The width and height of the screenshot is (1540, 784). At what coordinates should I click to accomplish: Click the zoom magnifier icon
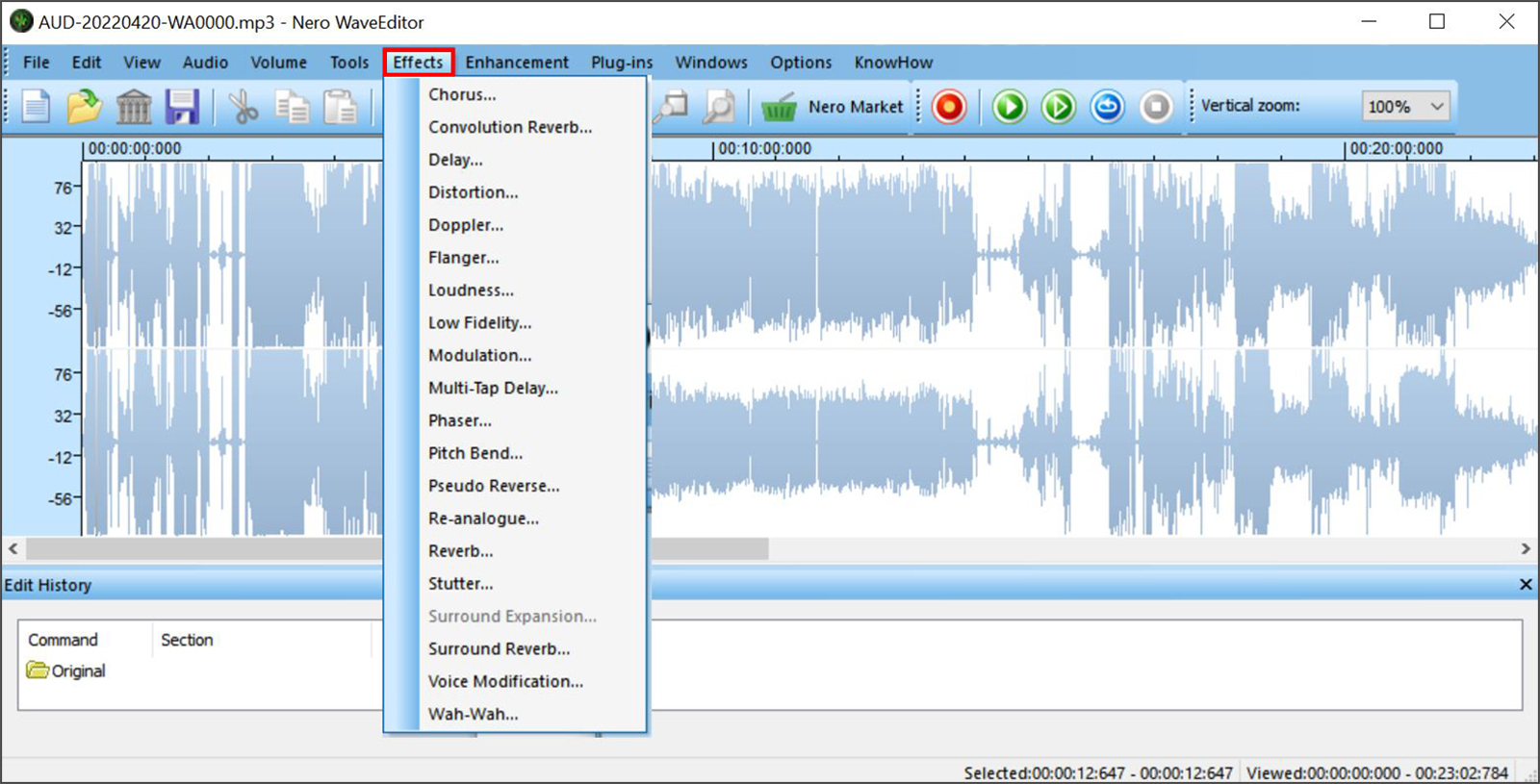[672, 107]
